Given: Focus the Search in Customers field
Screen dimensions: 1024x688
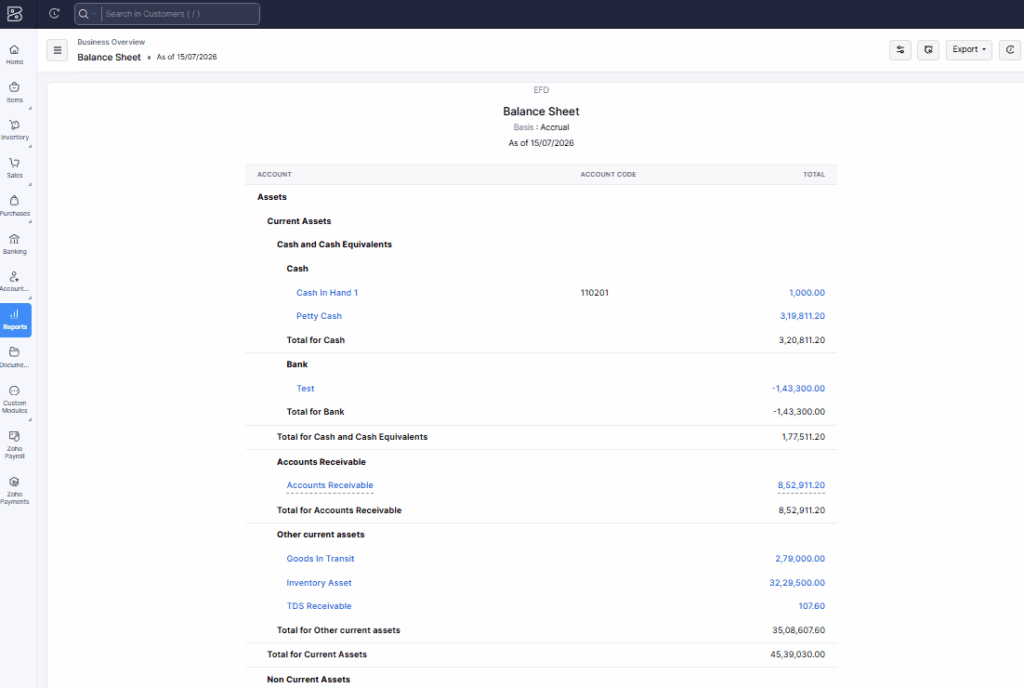Looking at the screenshot, I should point(180,14).
